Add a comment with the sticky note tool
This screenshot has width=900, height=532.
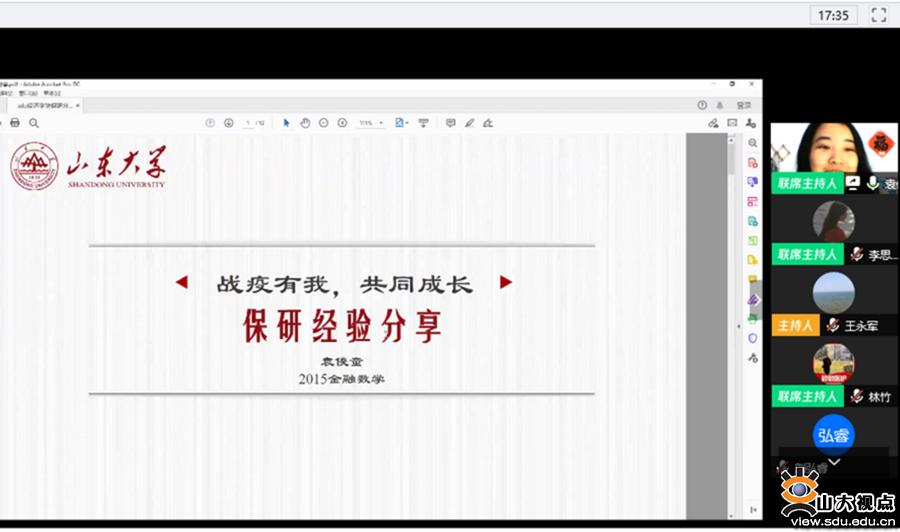click(450, 123)
